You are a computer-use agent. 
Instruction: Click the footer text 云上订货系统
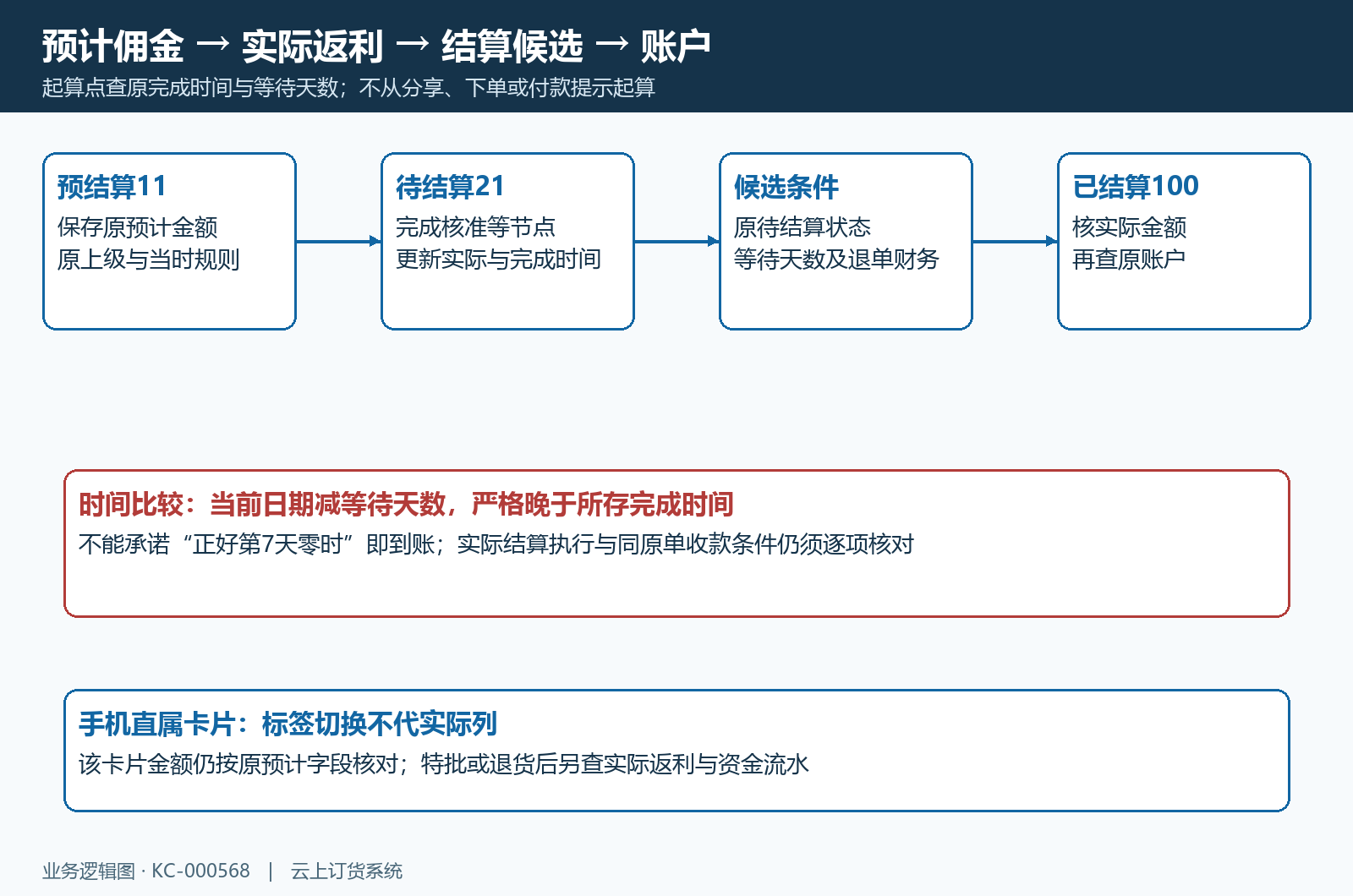point(347,871)
